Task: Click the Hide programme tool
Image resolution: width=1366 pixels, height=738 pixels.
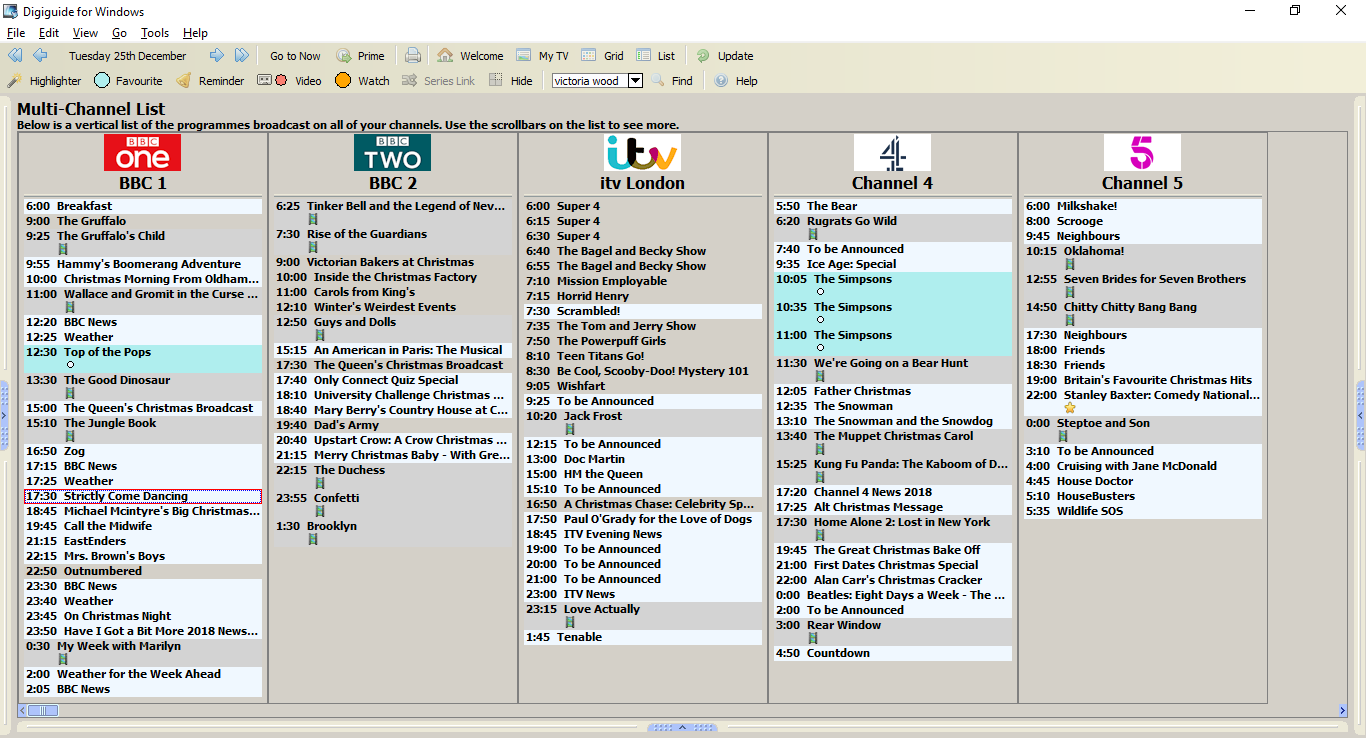Action: [x=511, y=81]
